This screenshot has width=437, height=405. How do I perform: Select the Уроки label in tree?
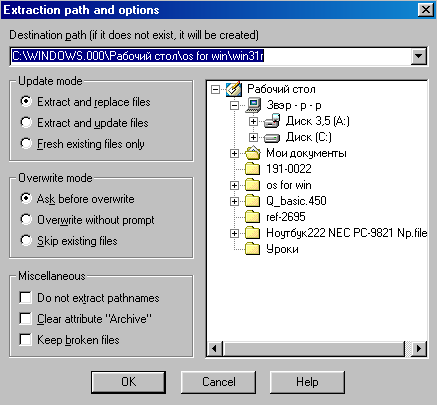pos(282,249)
